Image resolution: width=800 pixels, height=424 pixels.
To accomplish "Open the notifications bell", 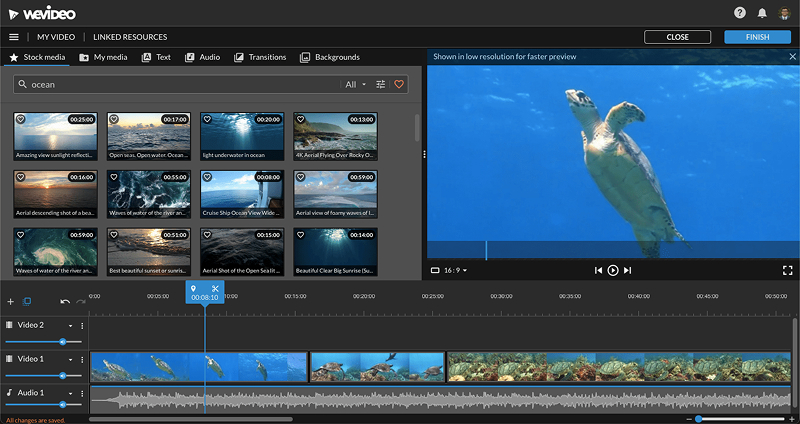I will [762, 13].
